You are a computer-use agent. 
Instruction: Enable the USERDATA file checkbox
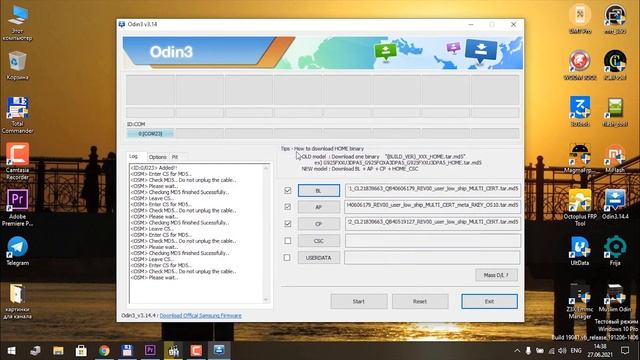tap(287, 258)
